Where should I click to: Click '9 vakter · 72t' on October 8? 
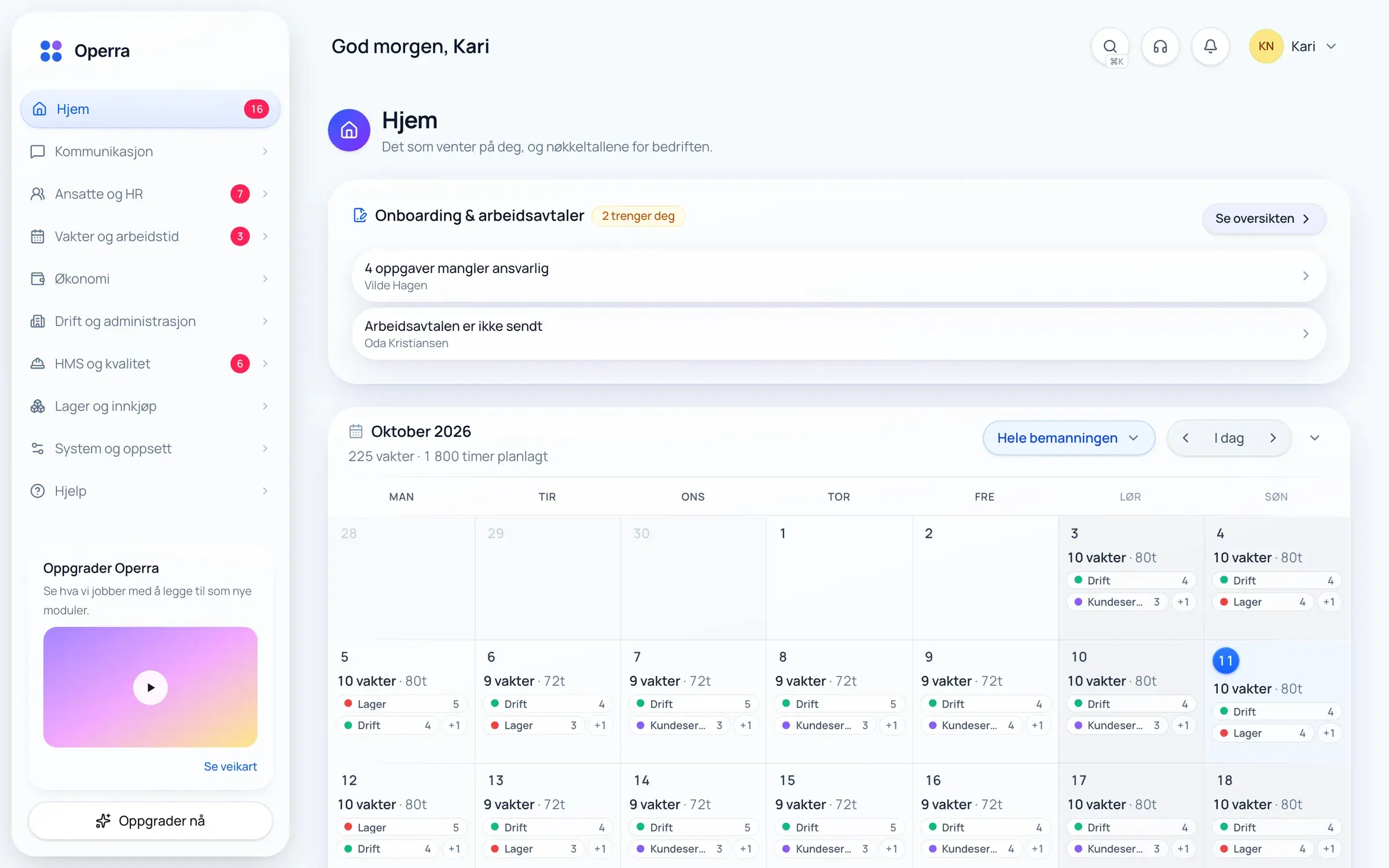click(x=816, y=681)
